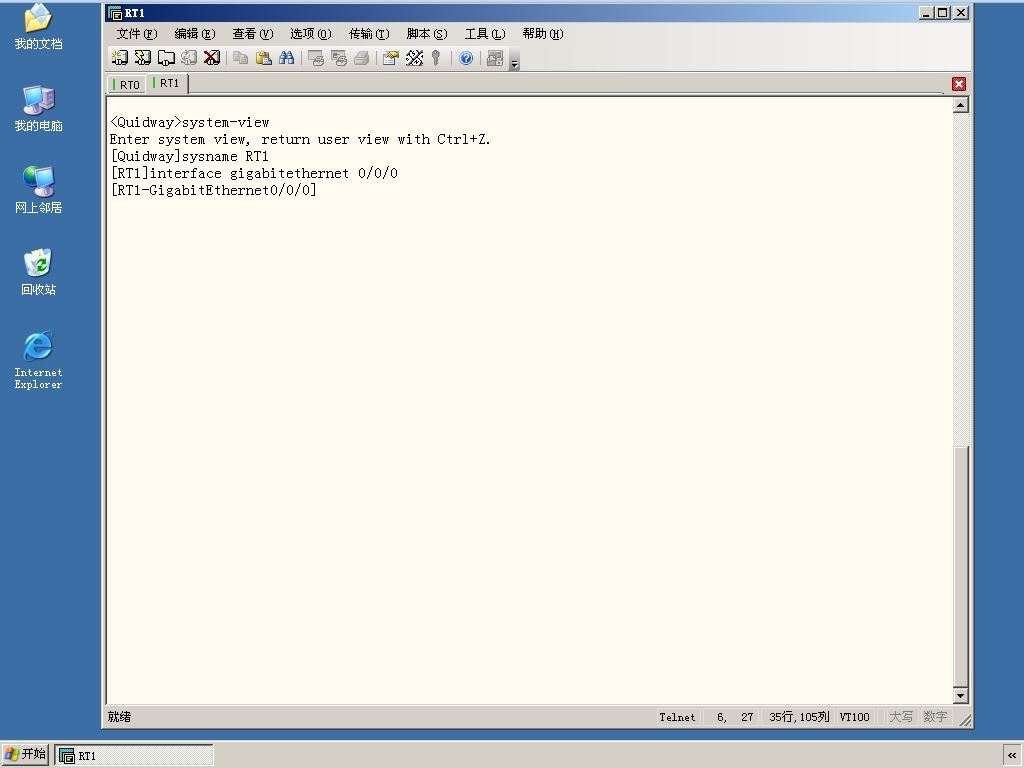Click the vertical scrollbar thumb

click(x=961, y=566)
